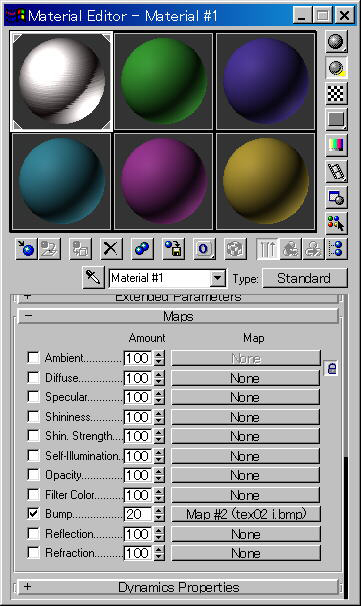Click Show Map in Viewport icon
Screen dimensions: 361x606
pyautogui.click(x=235, y=249)
